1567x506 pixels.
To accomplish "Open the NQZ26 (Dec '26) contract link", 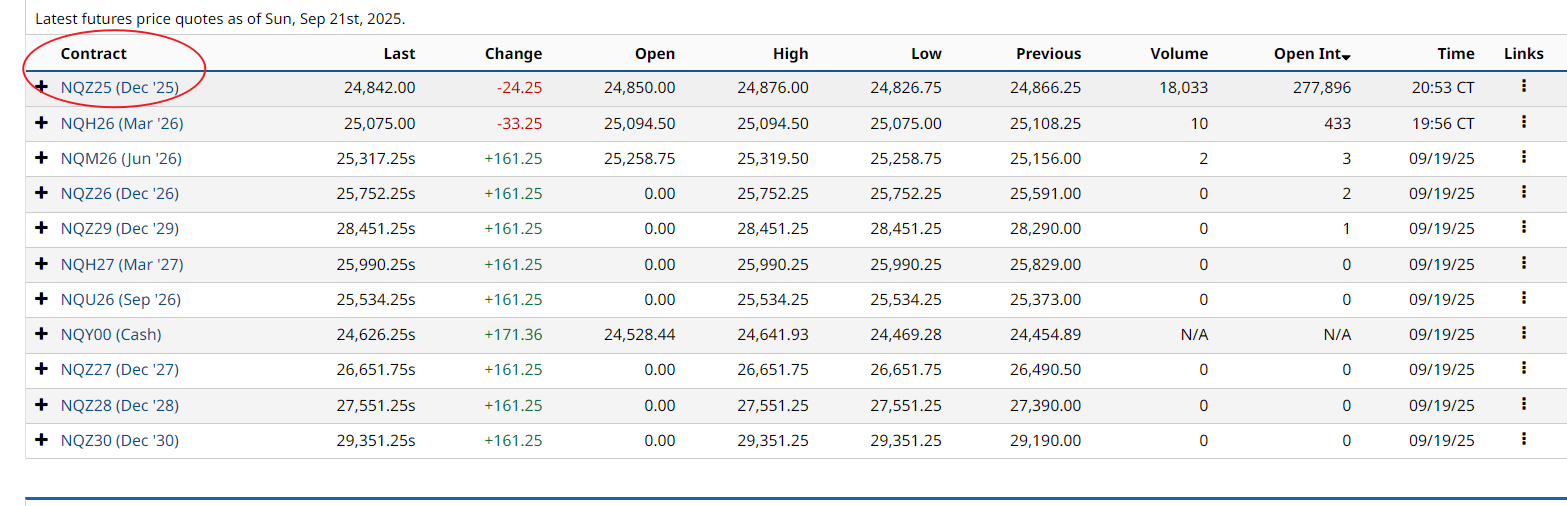I will point(120,193).
